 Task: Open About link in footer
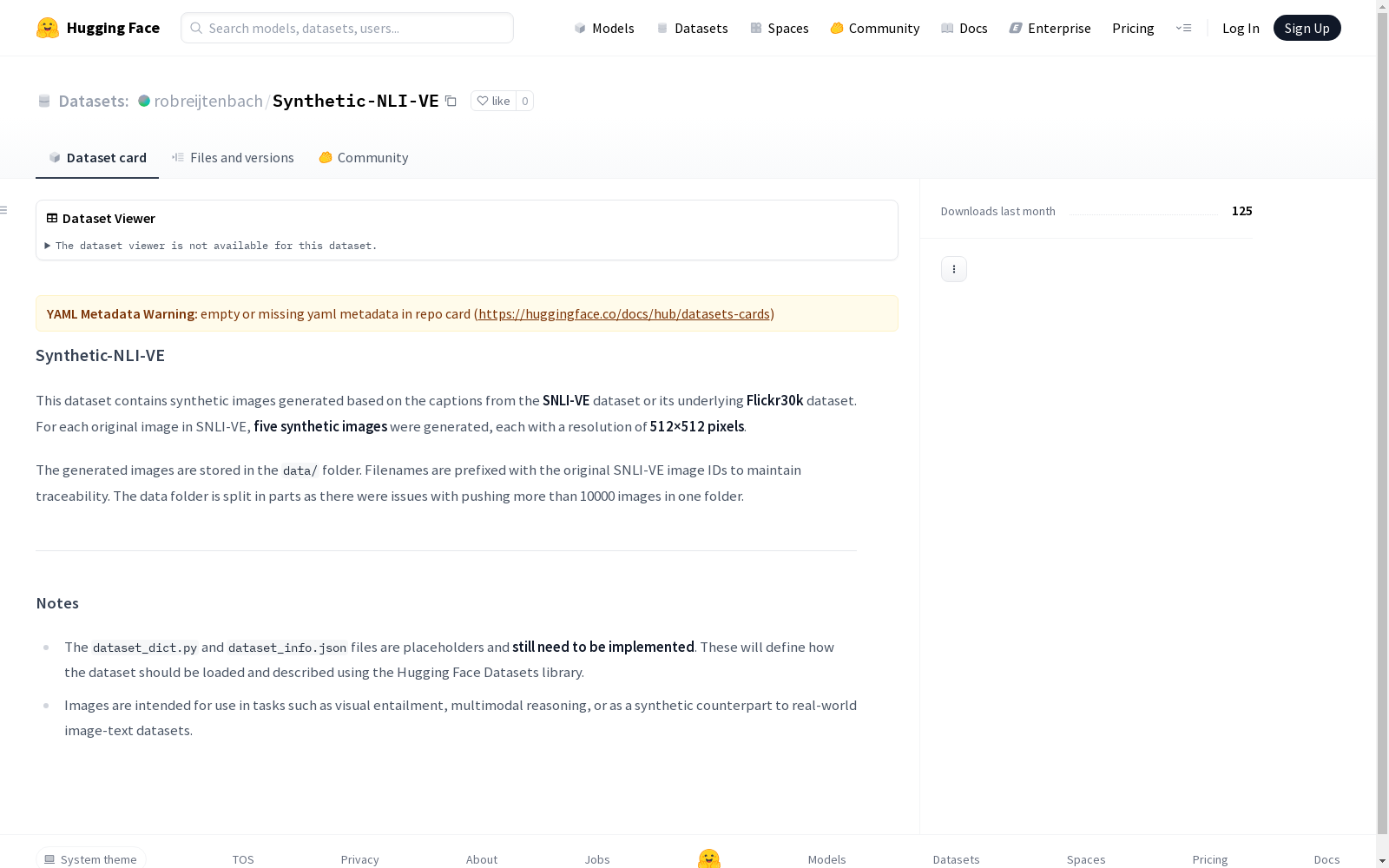[x=482, y=859]
